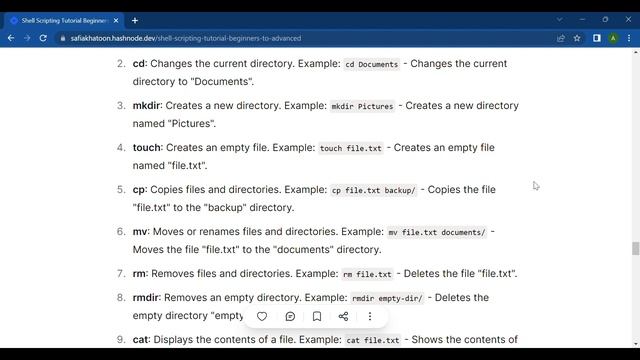Click the bold 'touch' command name
This screenshot has height=360, width=640.
[147, 148]
